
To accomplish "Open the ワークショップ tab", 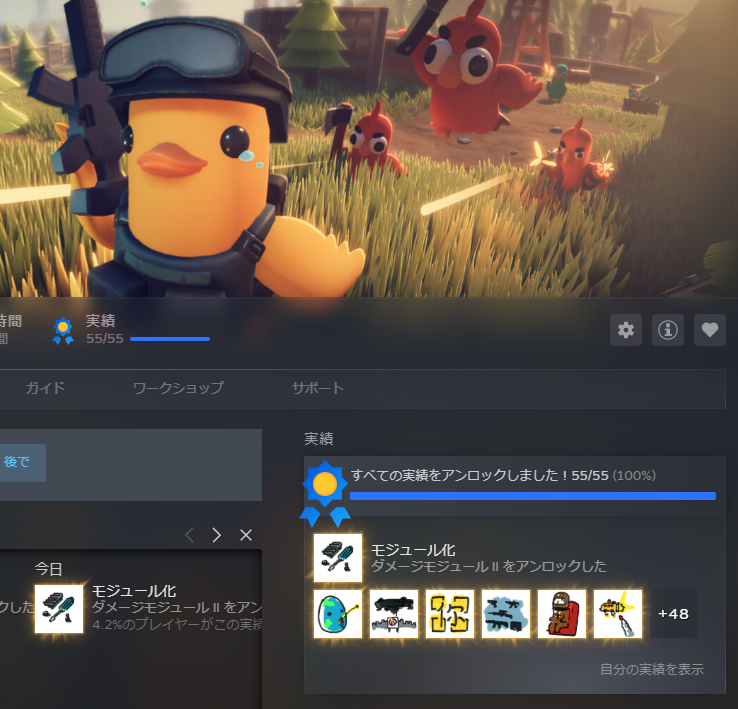I will 178,388.
